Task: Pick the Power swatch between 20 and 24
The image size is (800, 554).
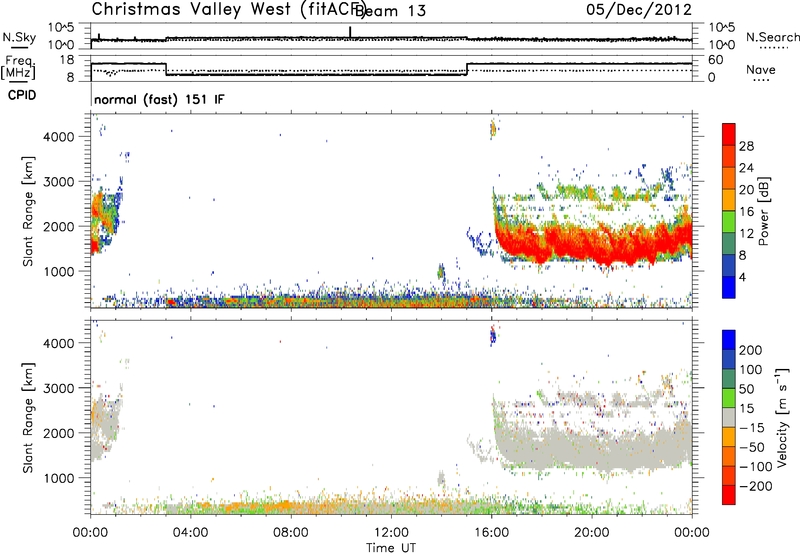Action: pos(729,178)
